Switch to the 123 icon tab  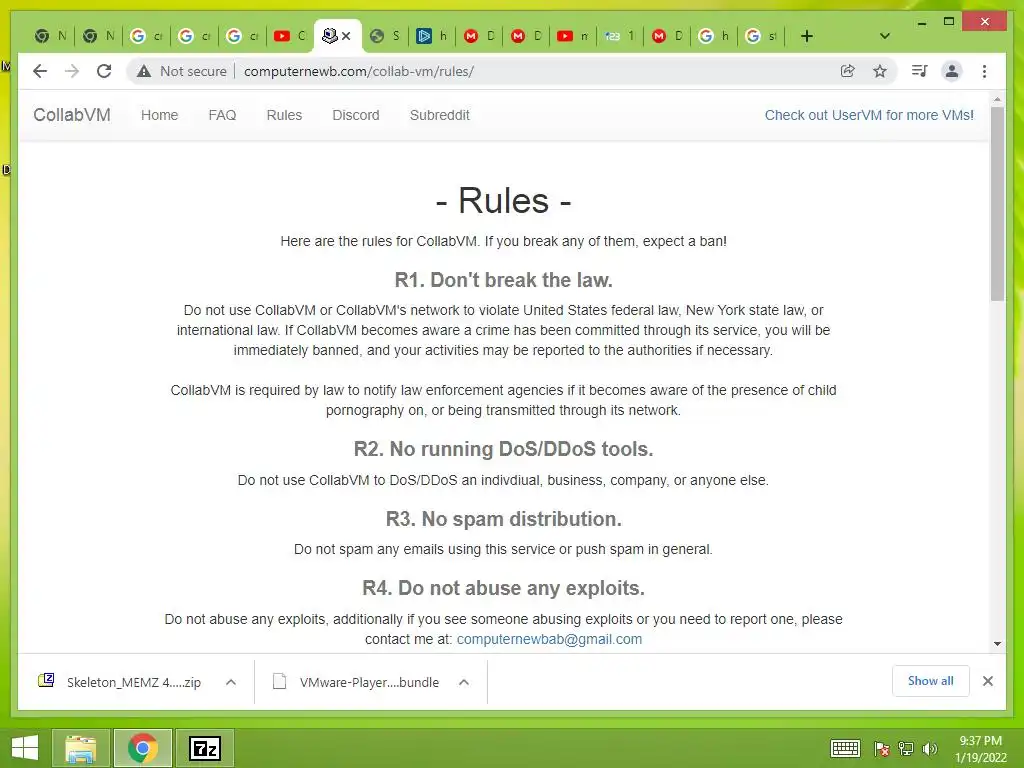pos(620,36)
